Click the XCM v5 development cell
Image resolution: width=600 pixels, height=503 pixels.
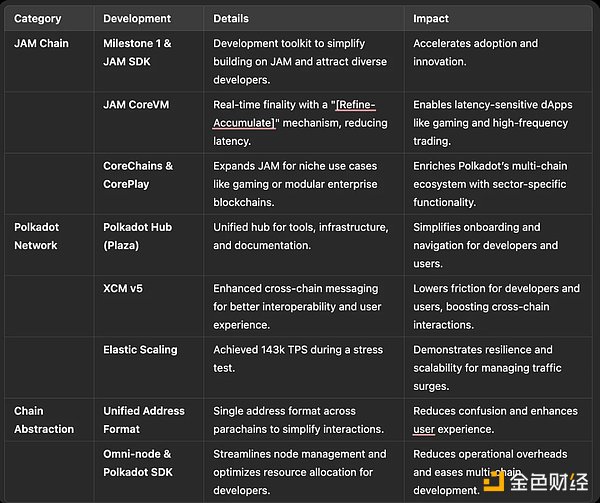(124, 288)
